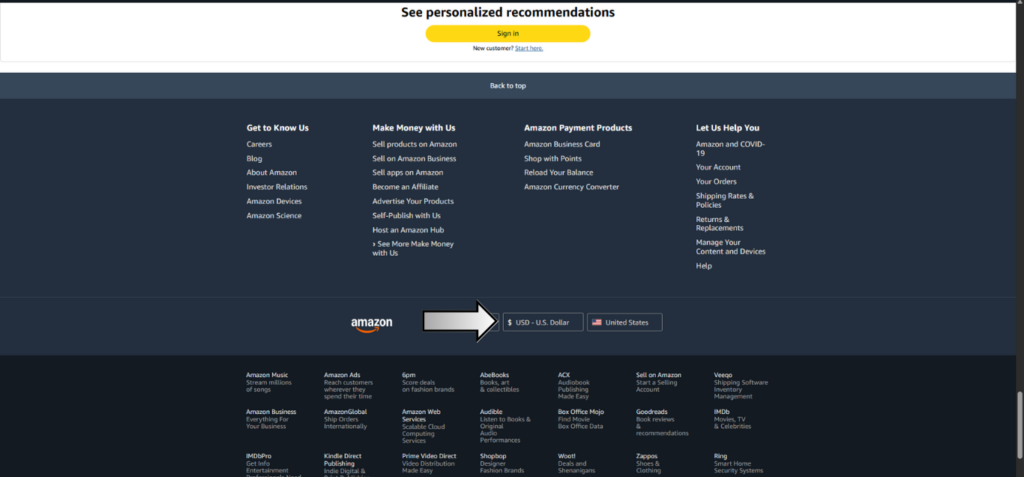This screenshot has width=1024, height=477.
Task: Open Woot! deals link
Action: [x=576, y=463]
